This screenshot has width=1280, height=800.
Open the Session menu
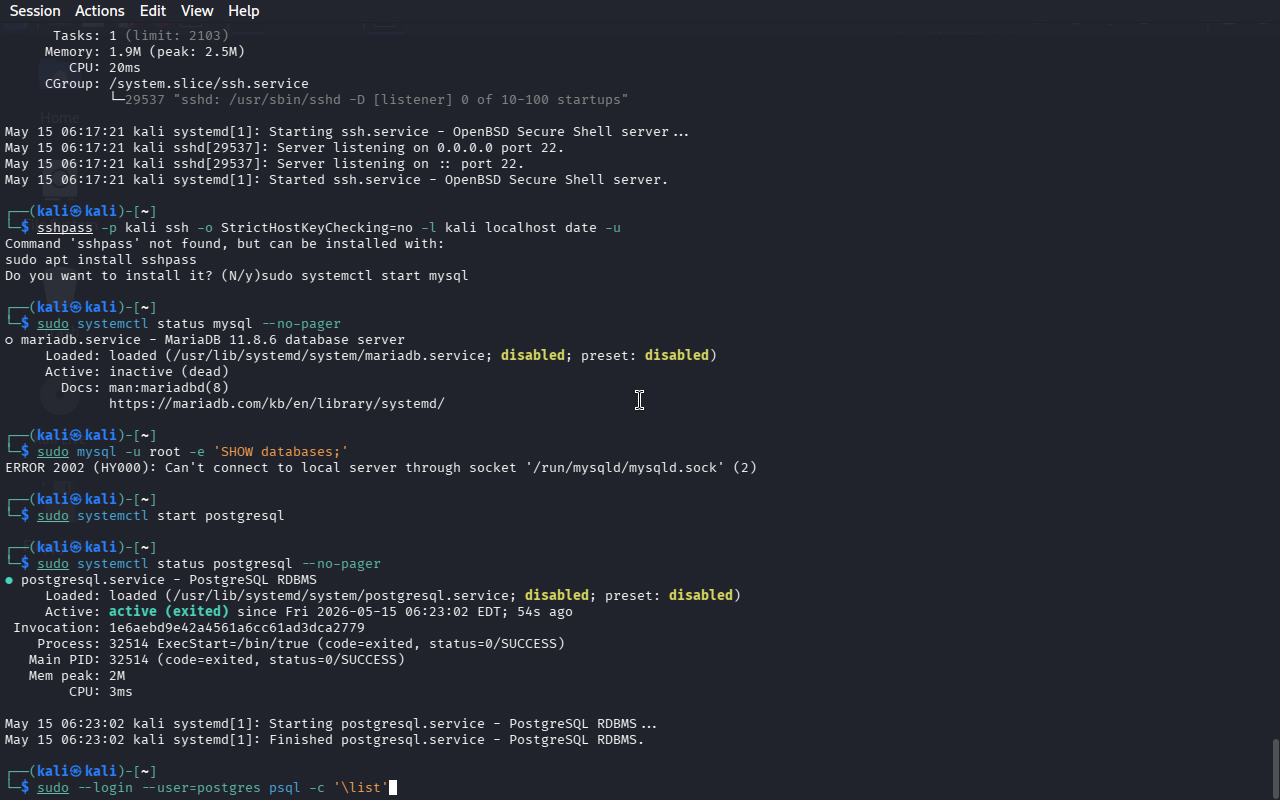tap(35, 11)
